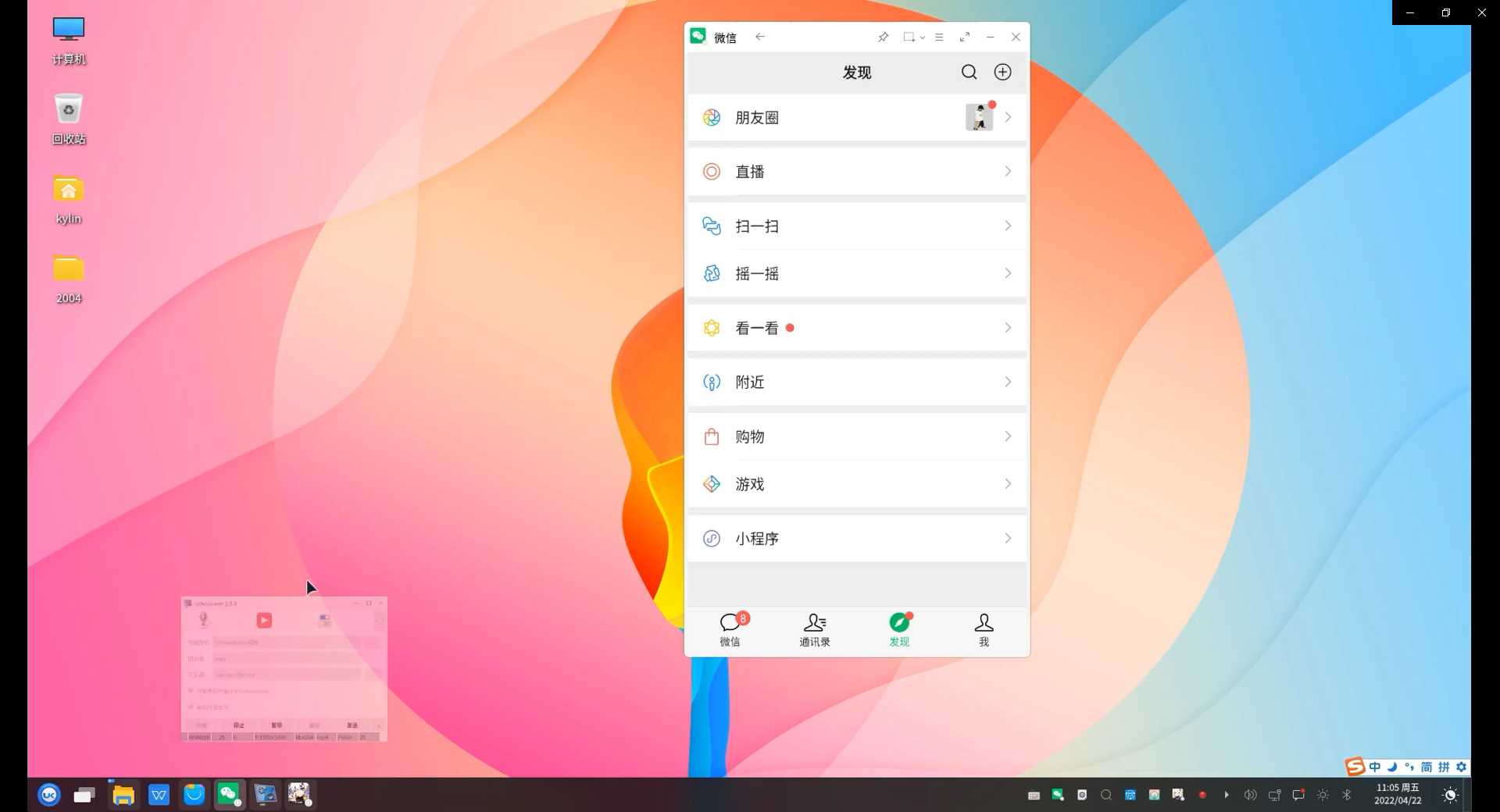Click 停止 stop button in vokoscreen
The height and width of the screenshot is (812, 1500).
239,725
